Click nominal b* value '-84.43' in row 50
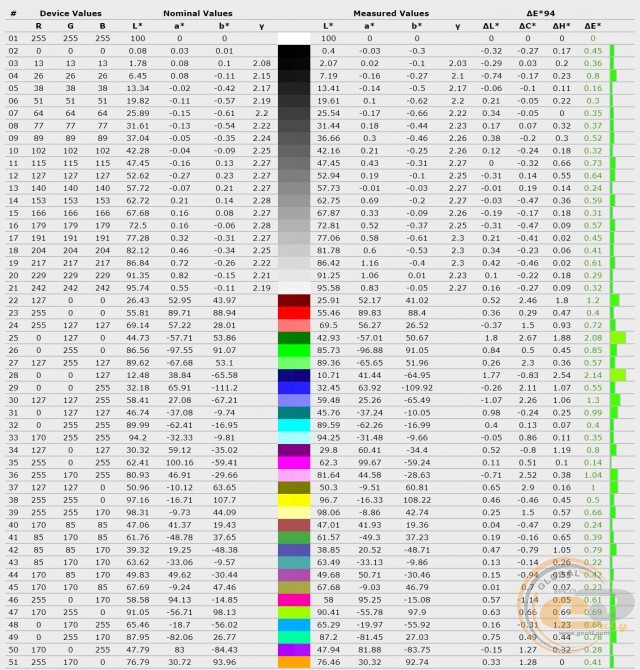Screen dimensions: 640x670 (x=224, y=650)
